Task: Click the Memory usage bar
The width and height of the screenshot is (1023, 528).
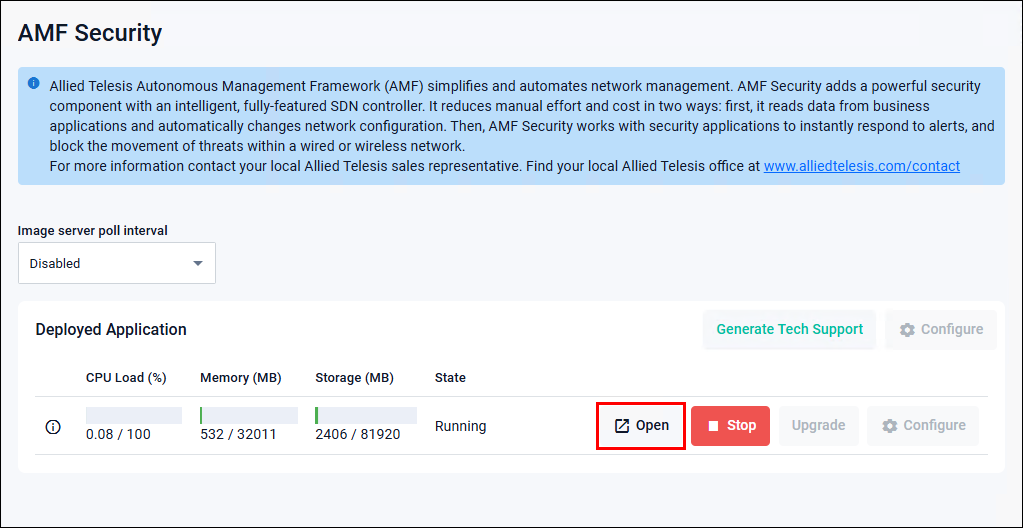Action: [x=248, y=415]
